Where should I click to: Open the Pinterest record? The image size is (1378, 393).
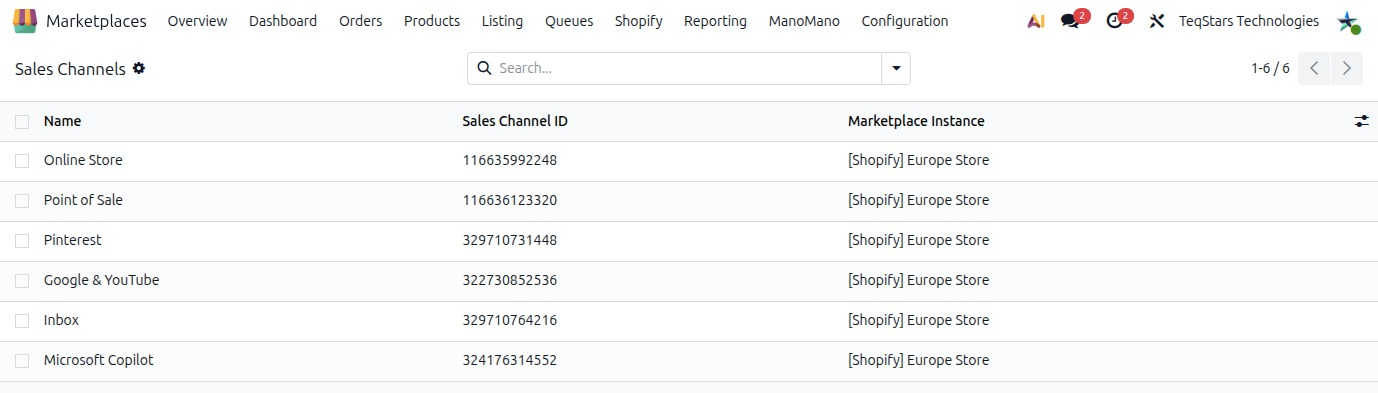click(72, 240)
